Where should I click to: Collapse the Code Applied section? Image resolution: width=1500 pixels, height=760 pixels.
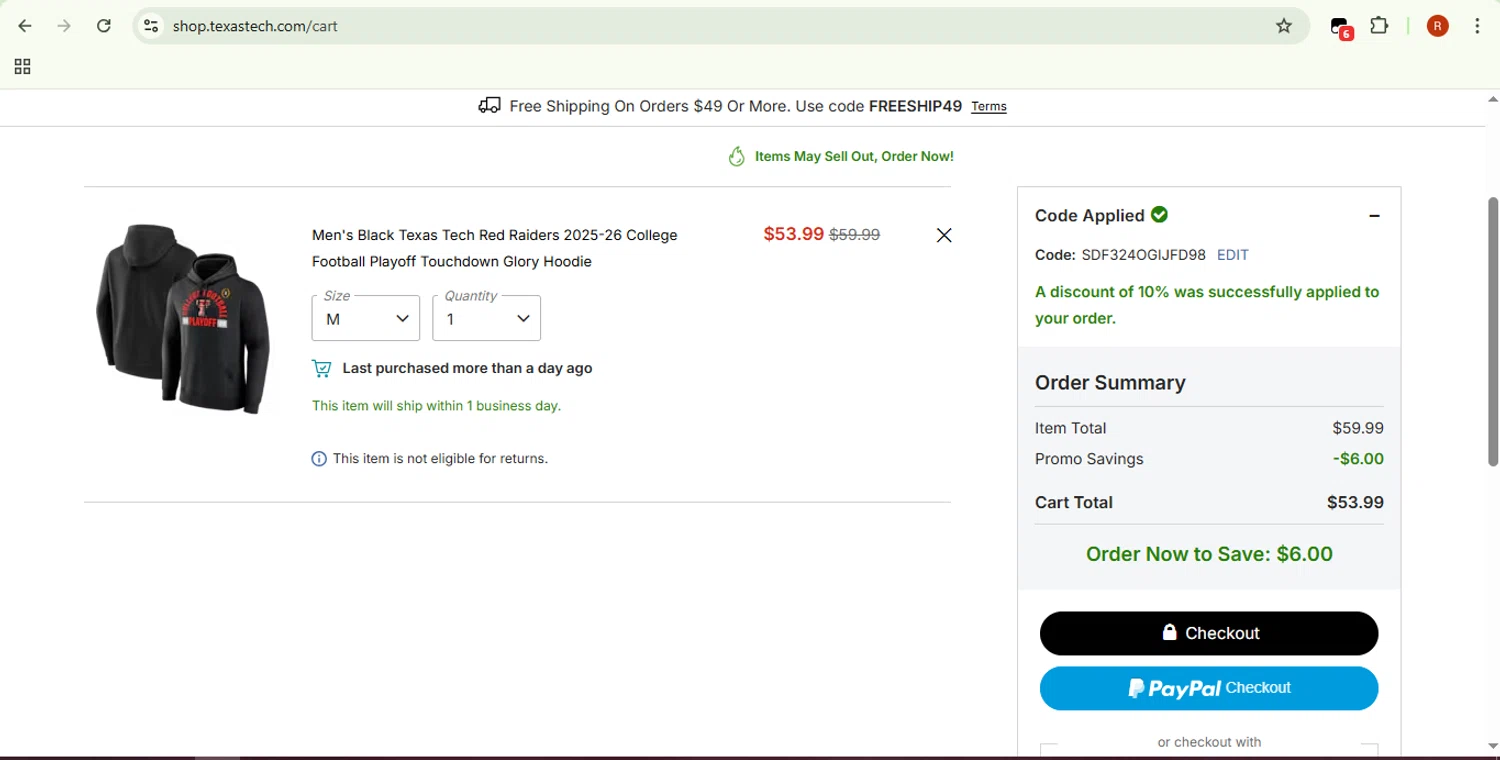(1374, 216)
